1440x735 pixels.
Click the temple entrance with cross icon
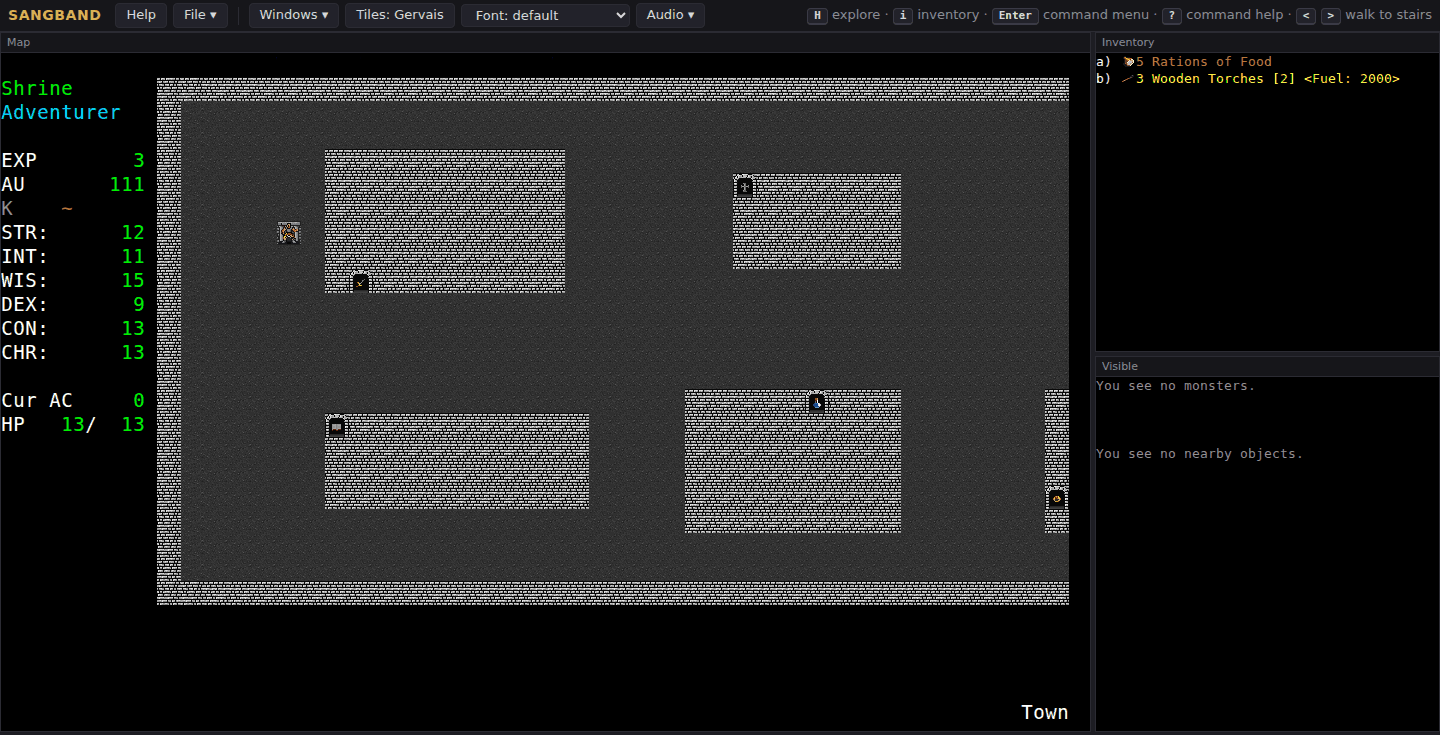tap(745, 186)
